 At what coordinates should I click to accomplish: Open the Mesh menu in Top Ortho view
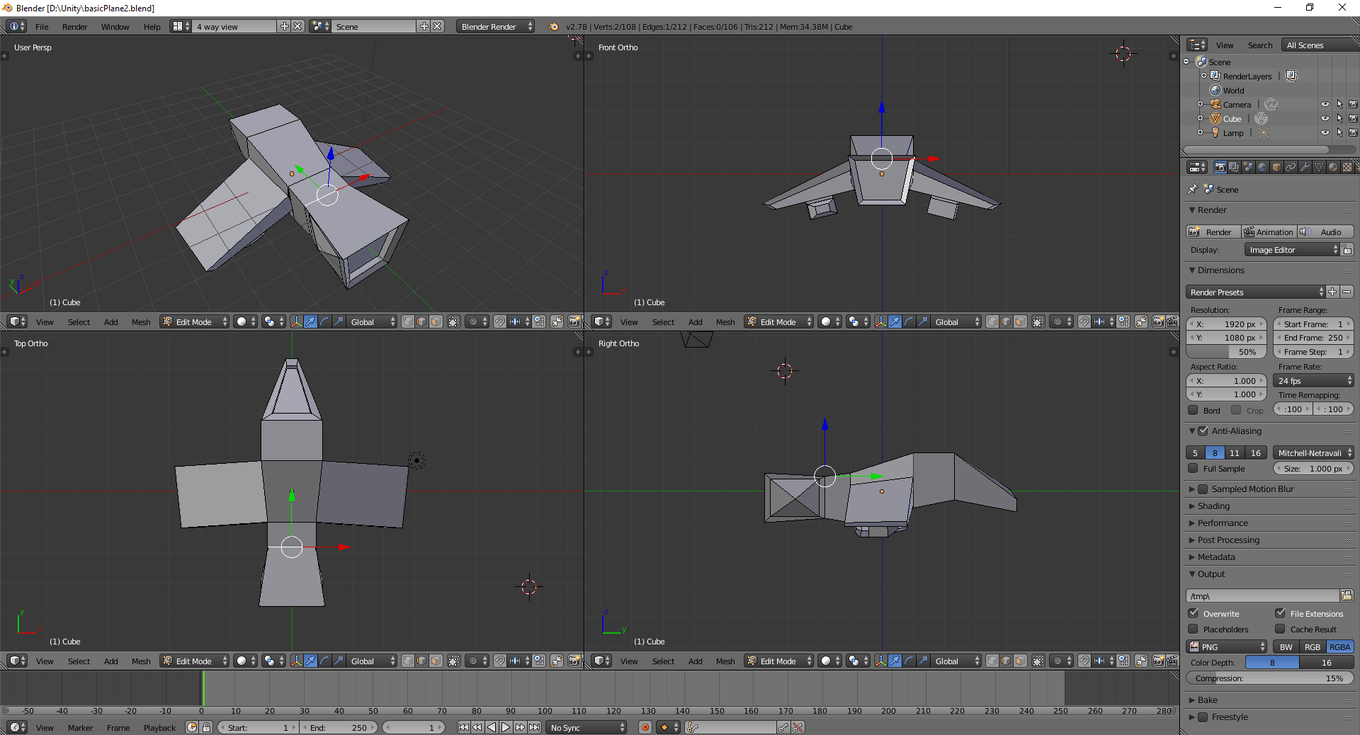(141, 661)
